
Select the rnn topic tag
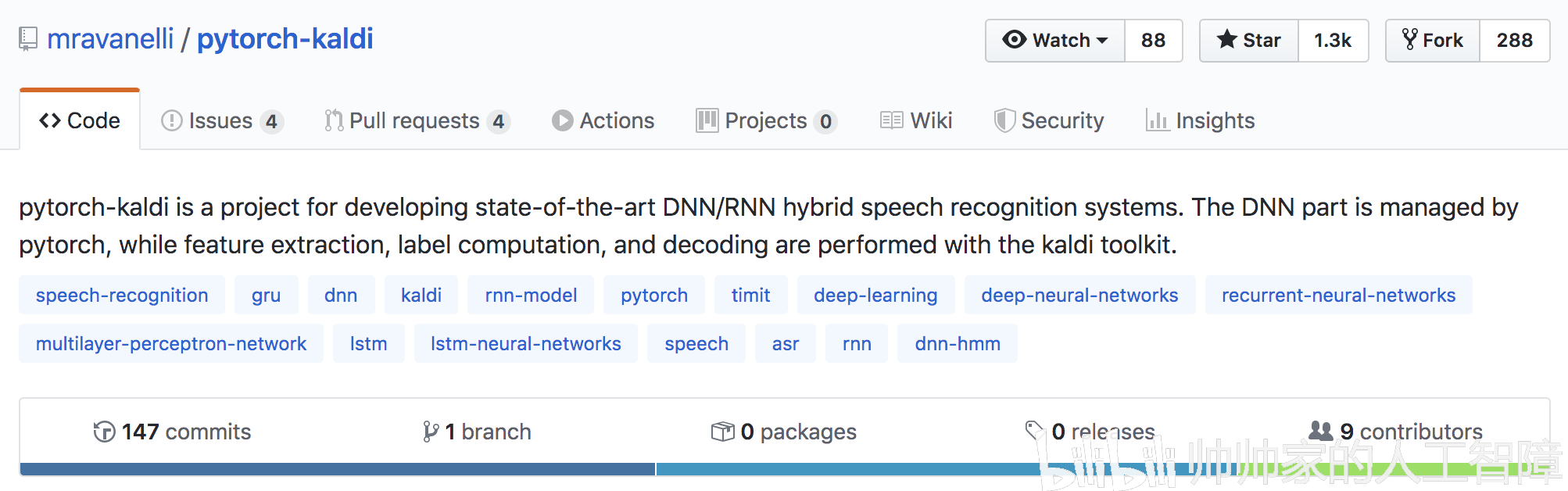click(x=857, y=343)
